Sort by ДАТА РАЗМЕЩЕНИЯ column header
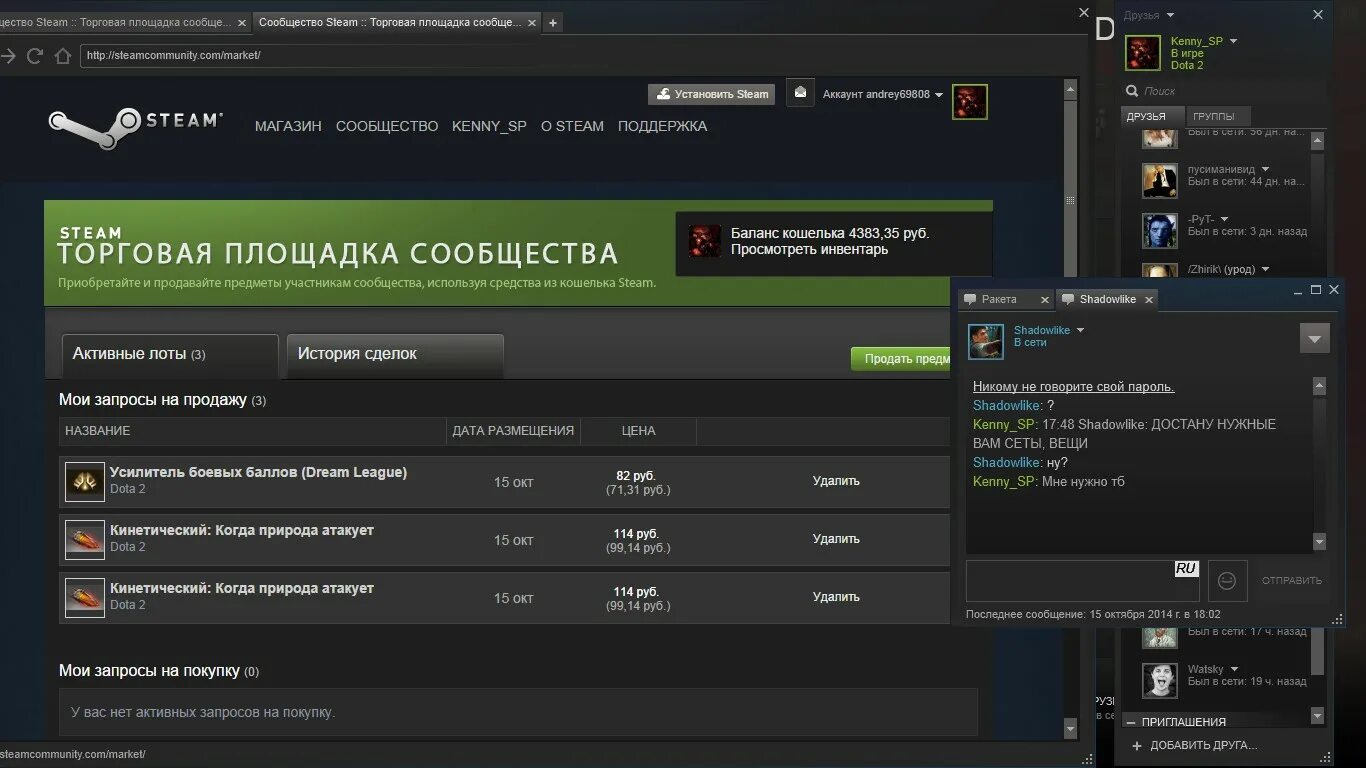1366x768 pixels. 513,431
